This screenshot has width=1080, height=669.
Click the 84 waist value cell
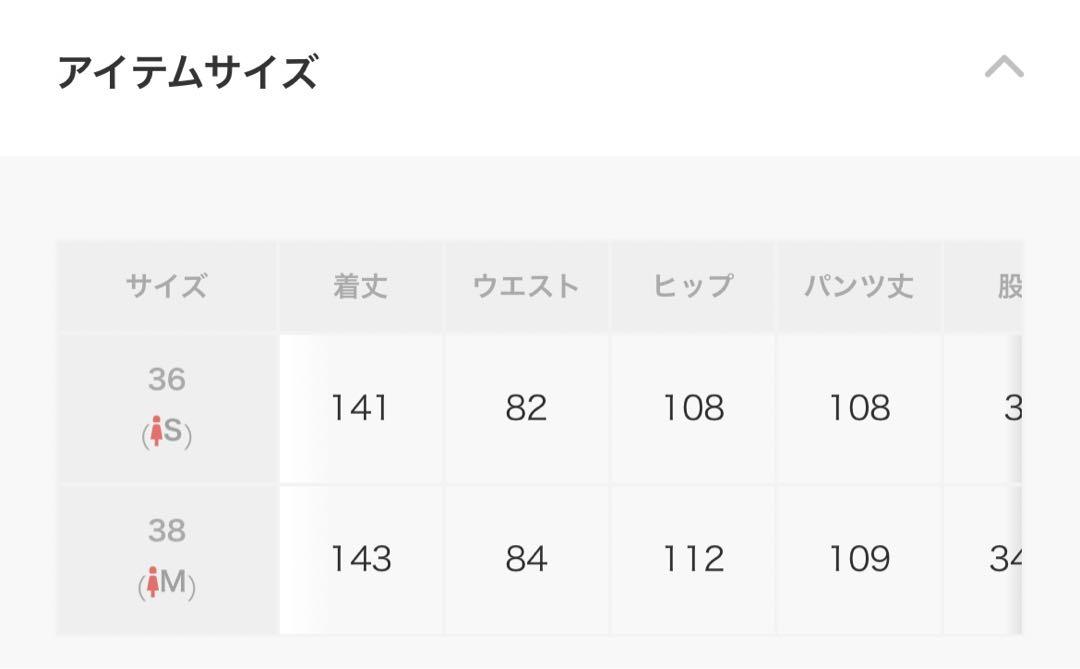[x=527, y=560]
